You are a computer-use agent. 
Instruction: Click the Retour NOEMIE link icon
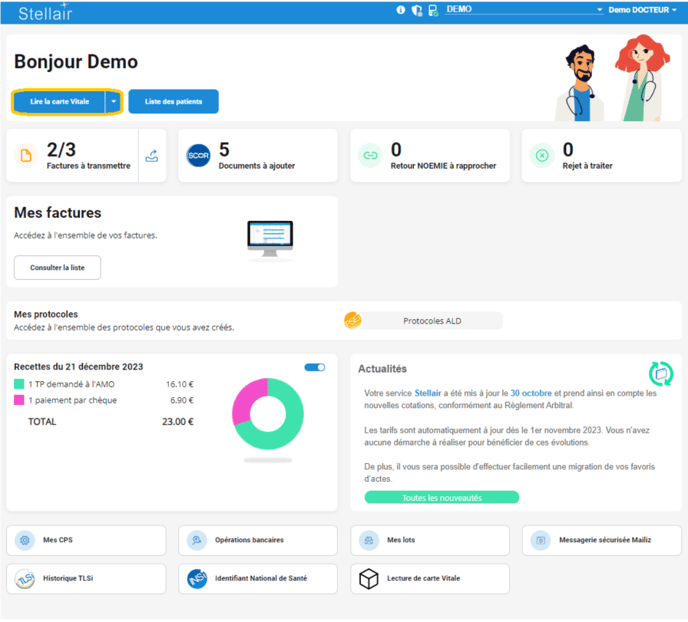(x=370, y=156)
